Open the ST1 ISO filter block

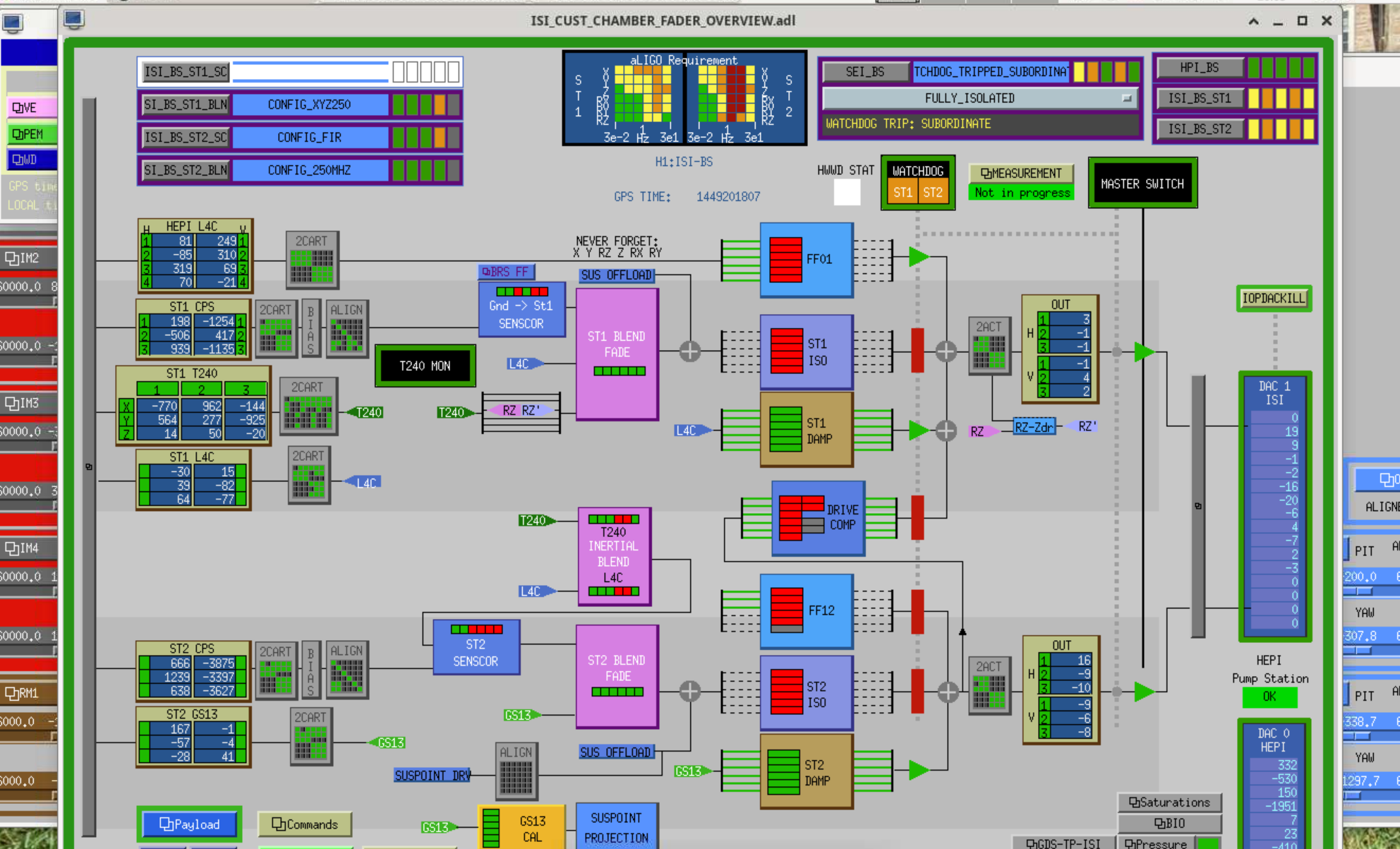[806, 351]
